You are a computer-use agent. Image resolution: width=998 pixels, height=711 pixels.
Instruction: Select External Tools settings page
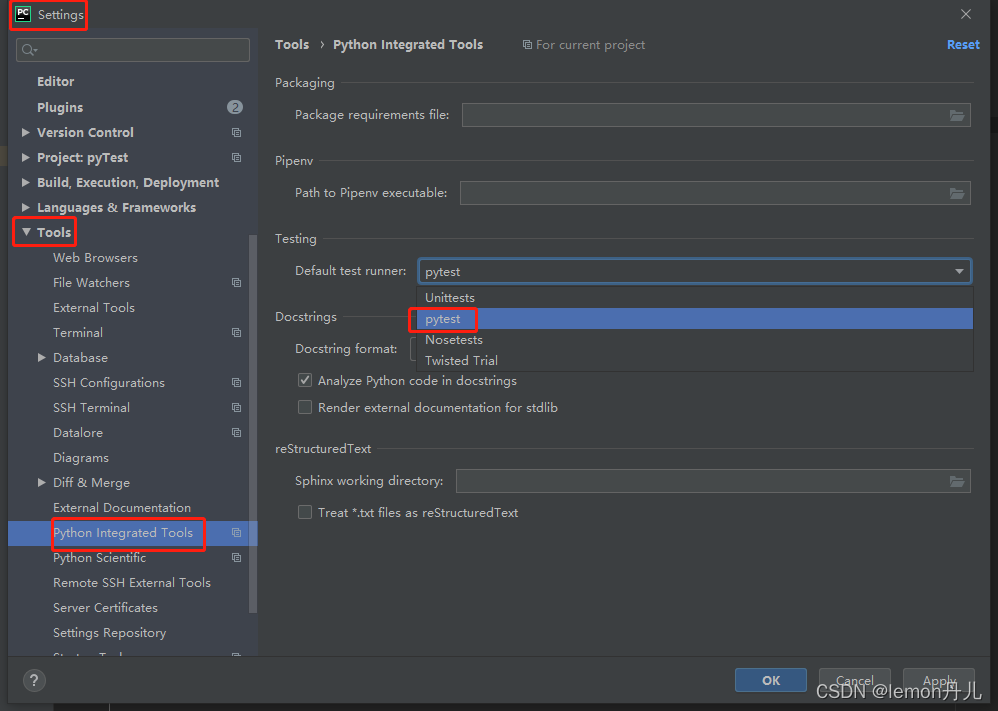pyautogui.click(x=94, y=307)
